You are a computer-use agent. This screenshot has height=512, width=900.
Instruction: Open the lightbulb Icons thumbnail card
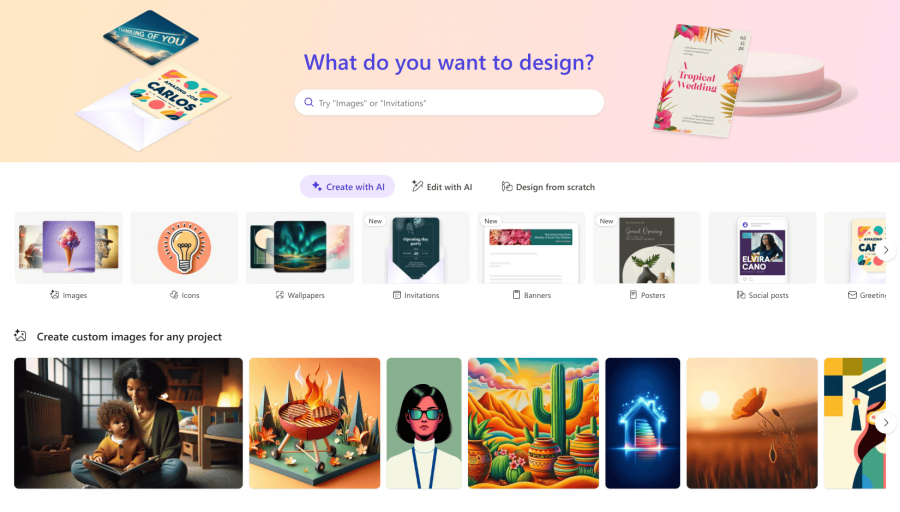coord(184,247)
